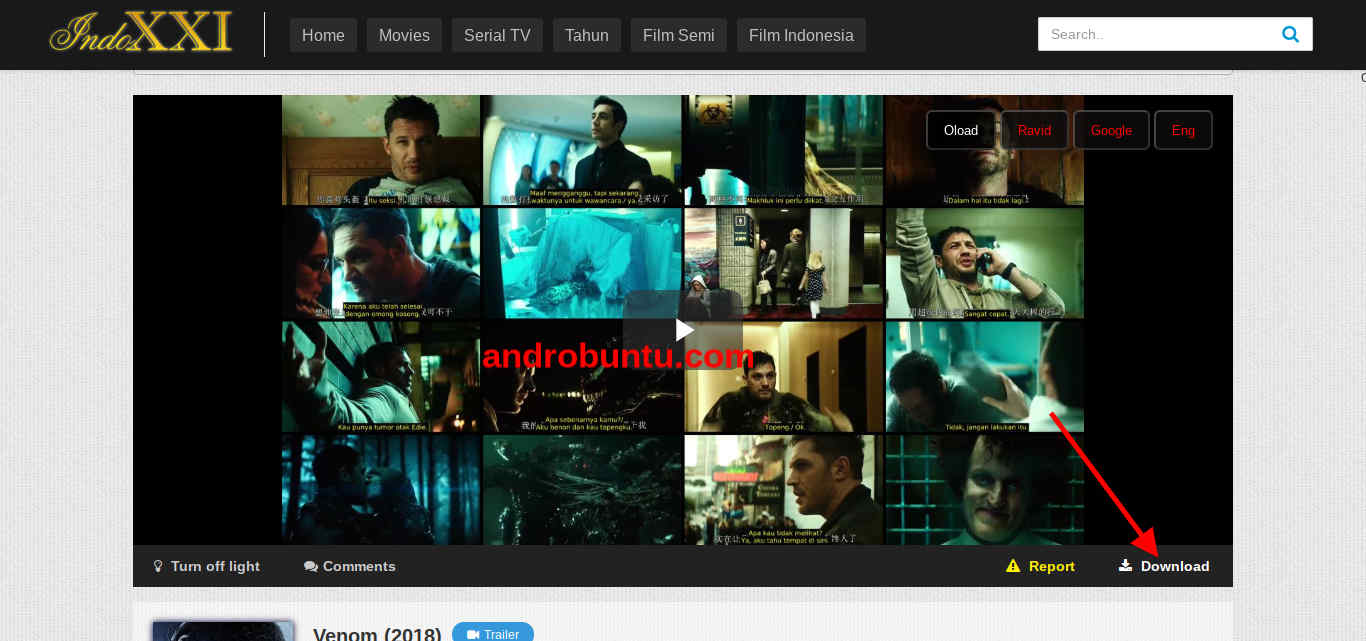Click the download arrow icon in the player bar

click(x=1124, y=566)
